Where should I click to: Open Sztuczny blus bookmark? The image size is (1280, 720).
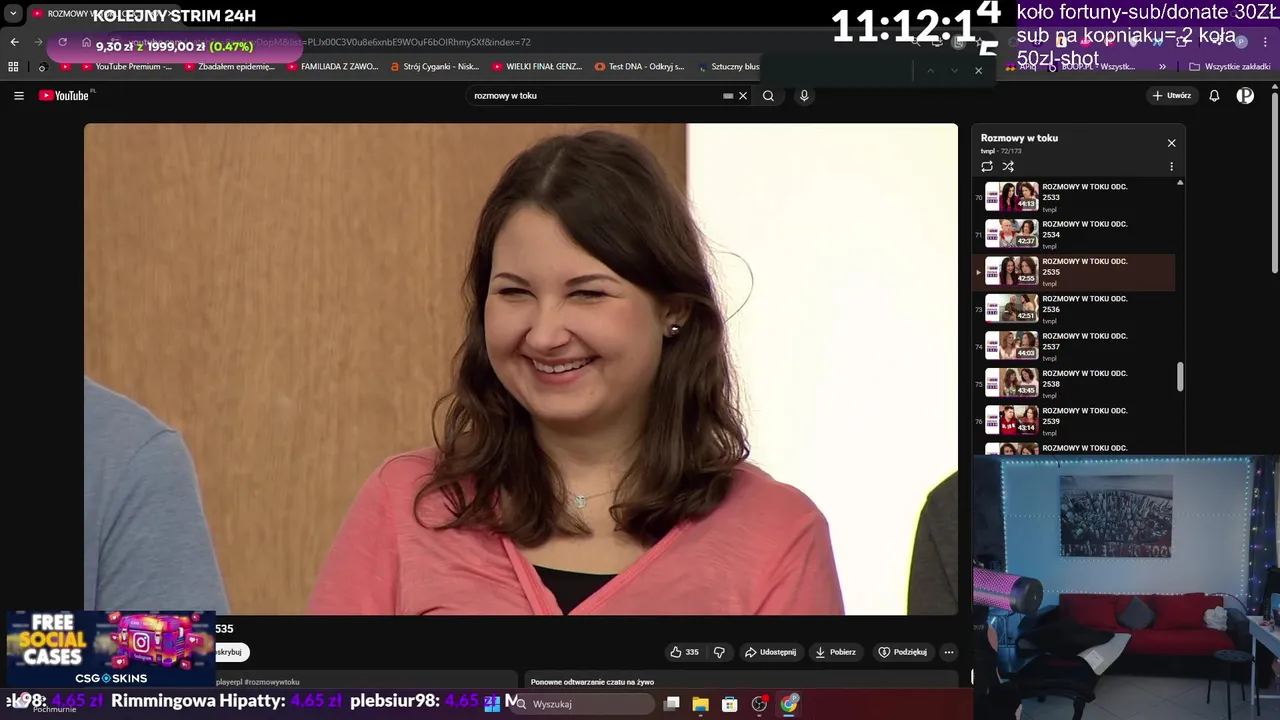(728, 67)
